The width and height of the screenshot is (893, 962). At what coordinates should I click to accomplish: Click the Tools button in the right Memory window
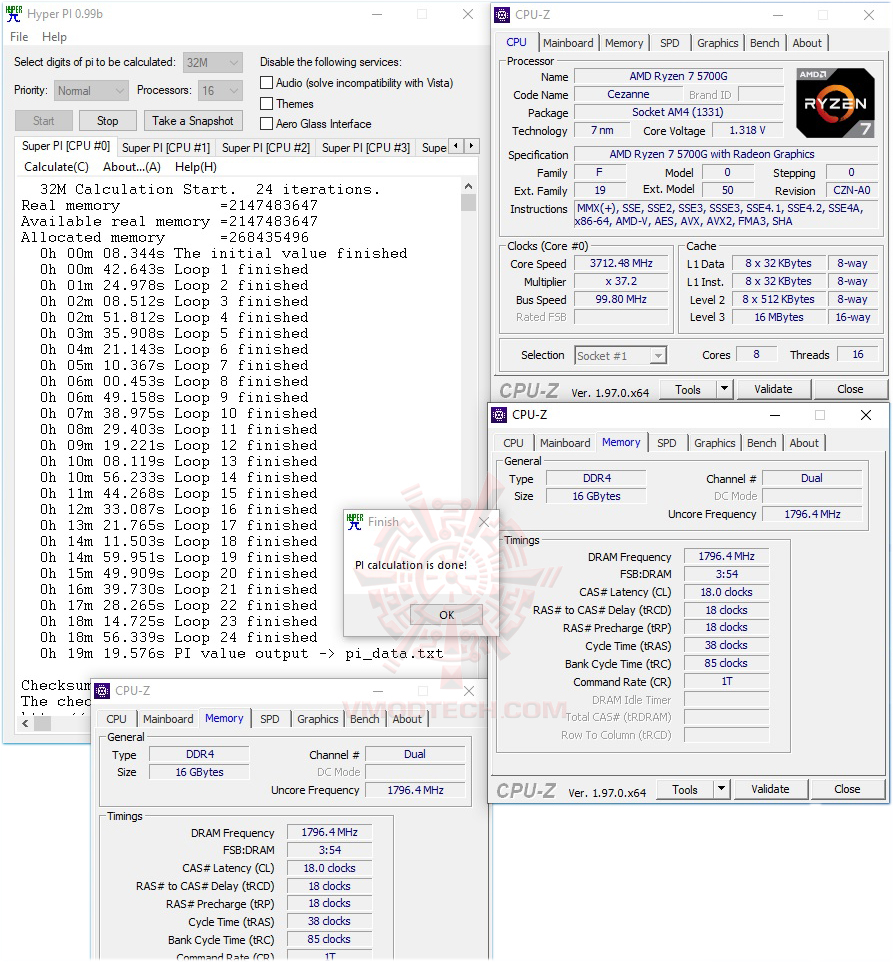(x=684, y=789)
